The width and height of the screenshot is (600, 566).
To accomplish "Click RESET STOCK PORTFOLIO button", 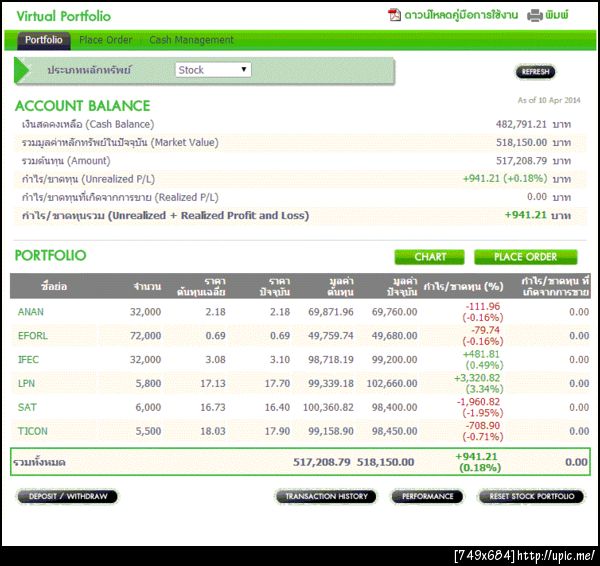I will point(532,496).
